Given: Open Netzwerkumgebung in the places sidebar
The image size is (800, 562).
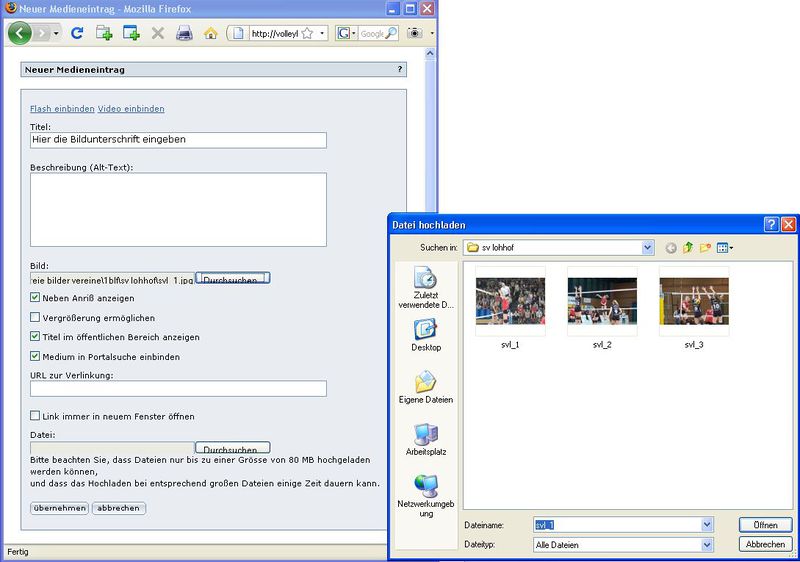Looking at the screenshot, I should pyautogui.click(x=426, y=495).
